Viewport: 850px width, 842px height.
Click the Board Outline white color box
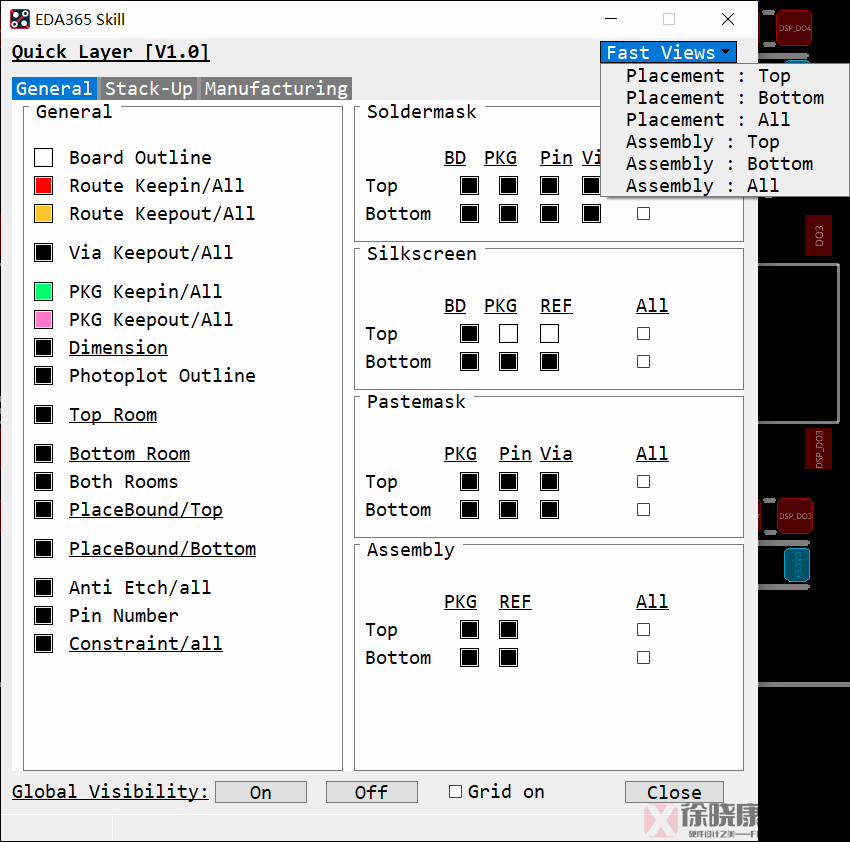click(43, 158)
